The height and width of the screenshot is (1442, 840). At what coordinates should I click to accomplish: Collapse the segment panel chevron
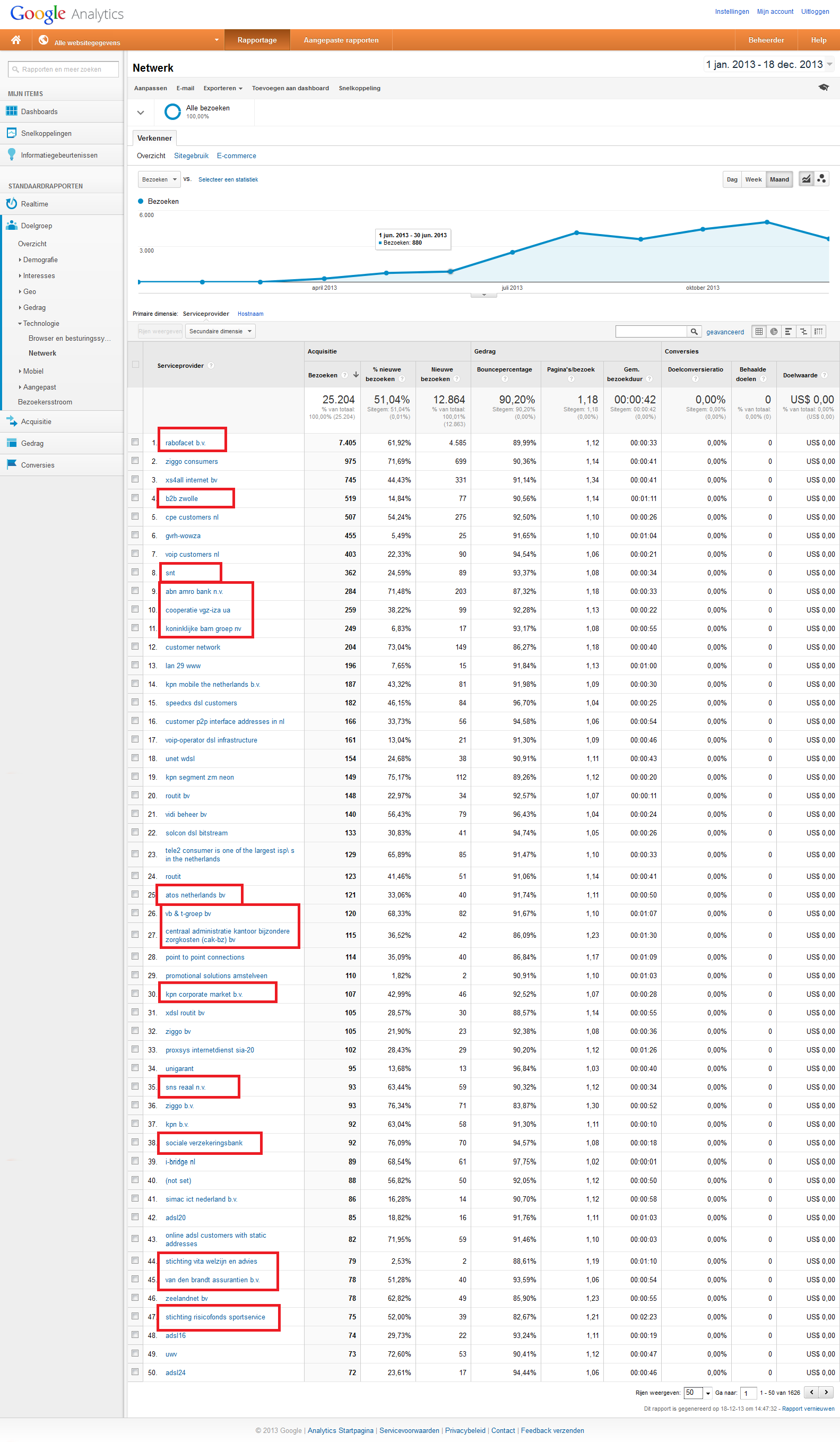point(141,113)
